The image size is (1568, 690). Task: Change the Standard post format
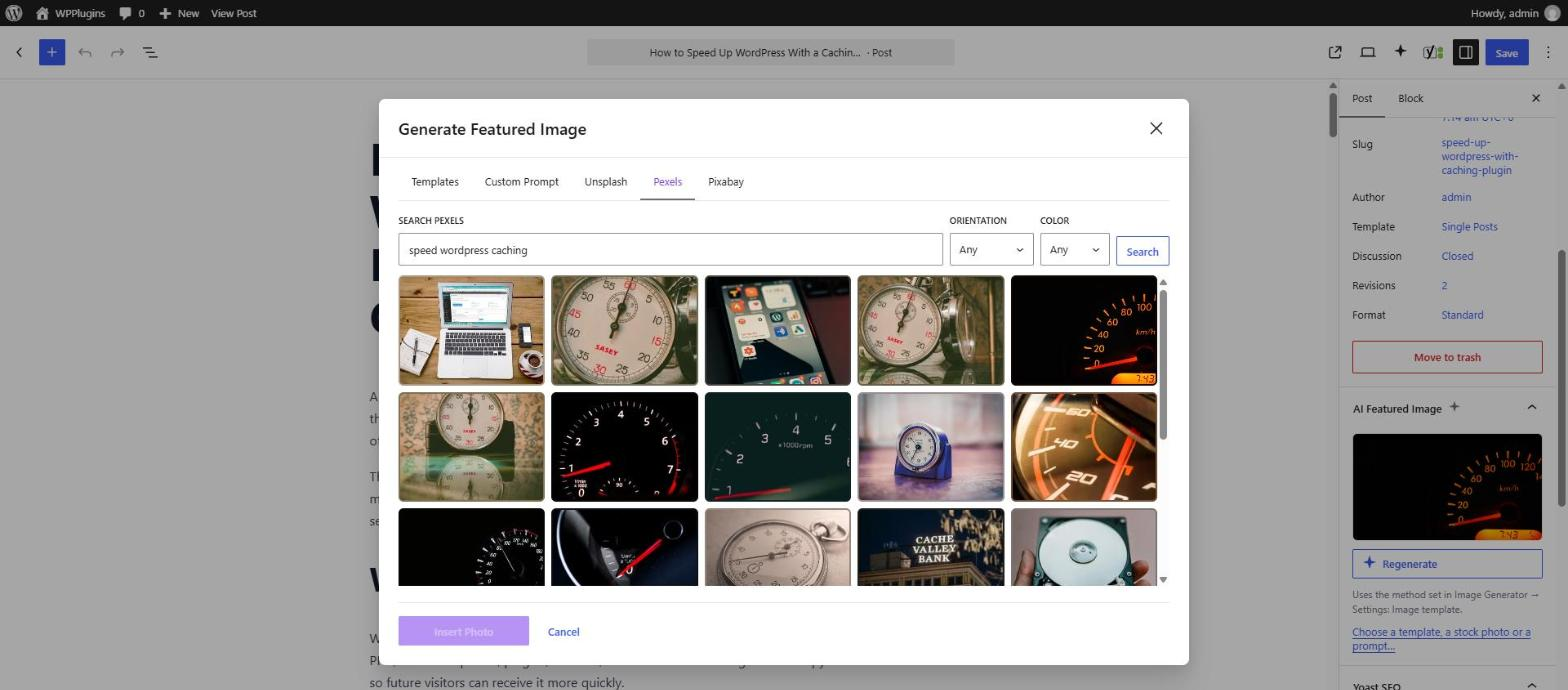[x=1462, y=315]
